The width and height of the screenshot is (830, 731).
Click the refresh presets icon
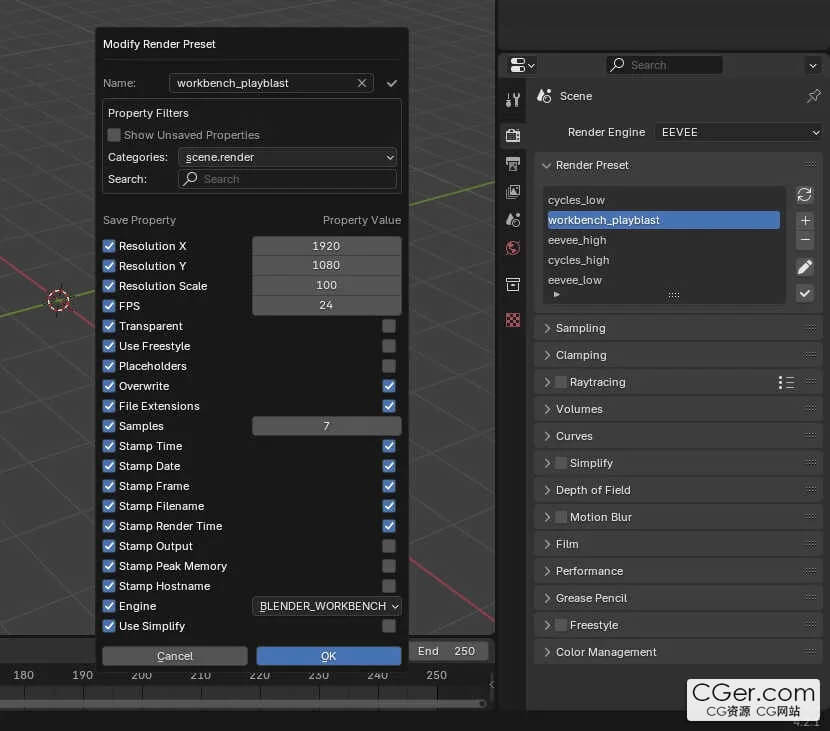click(804, 195)
